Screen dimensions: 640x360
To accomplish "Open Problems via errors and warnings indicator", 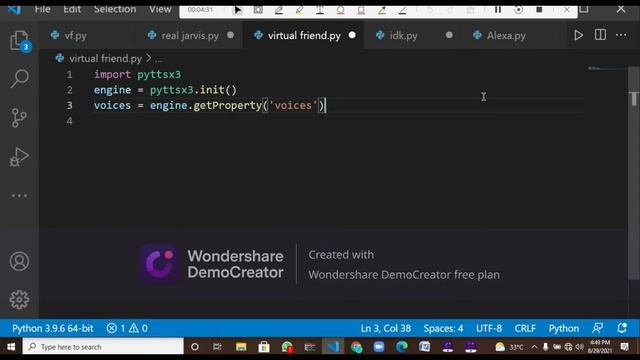I will click(x=127, y=328).
